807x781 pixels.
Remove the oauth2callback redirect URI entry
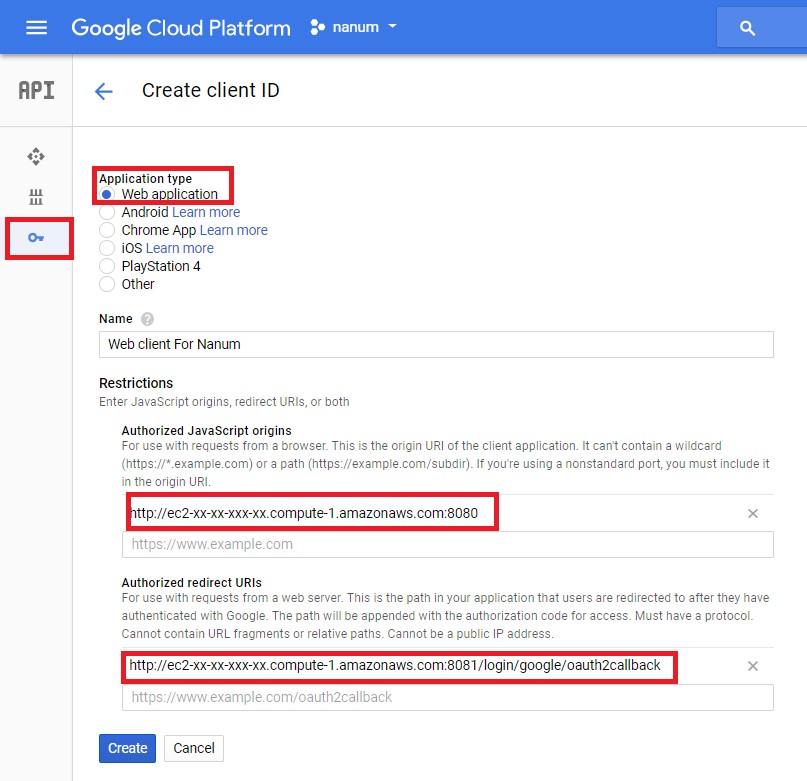pyautogui.click(x=752, y=666)
